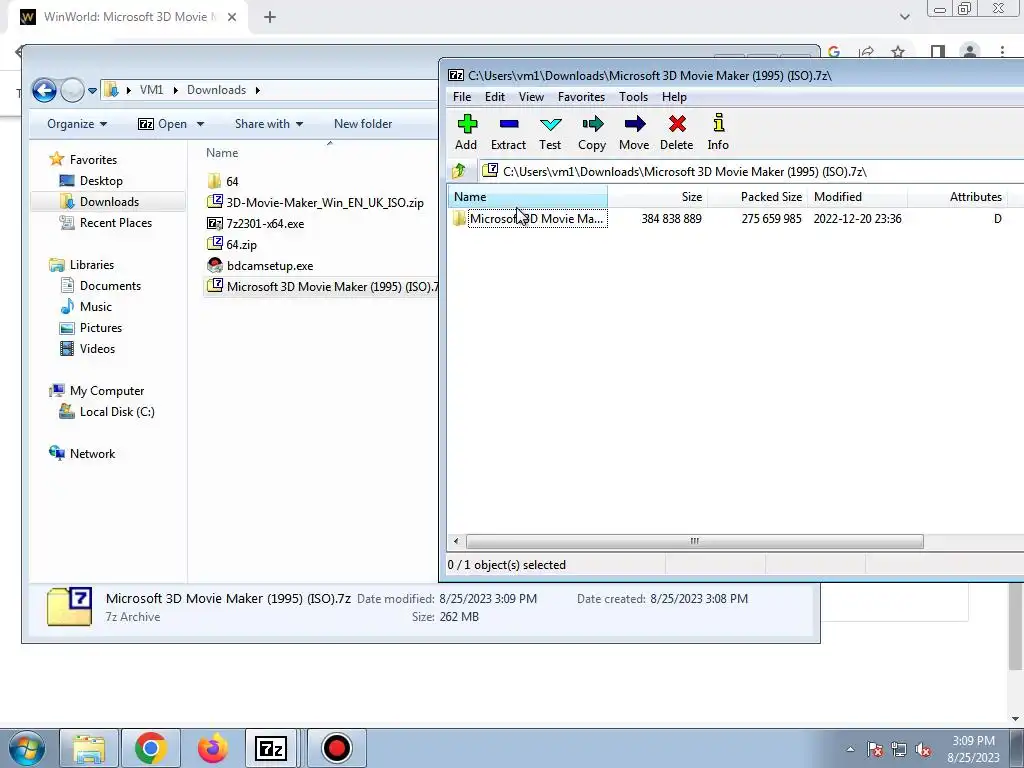
Task: Open Bandicam recorder on the taskbar
Action: (337, 748)
